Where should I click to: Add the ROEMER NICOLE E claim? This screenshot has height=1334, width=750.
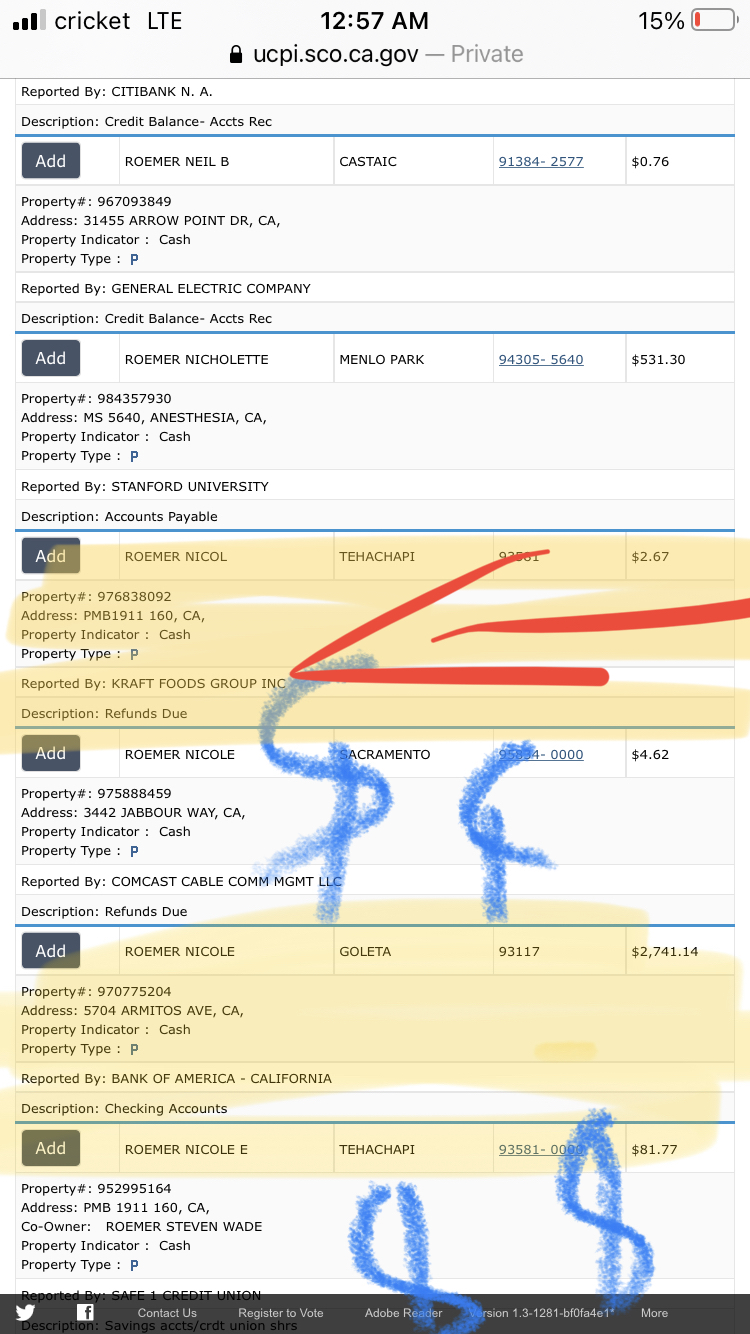(x=51, y=1148)
